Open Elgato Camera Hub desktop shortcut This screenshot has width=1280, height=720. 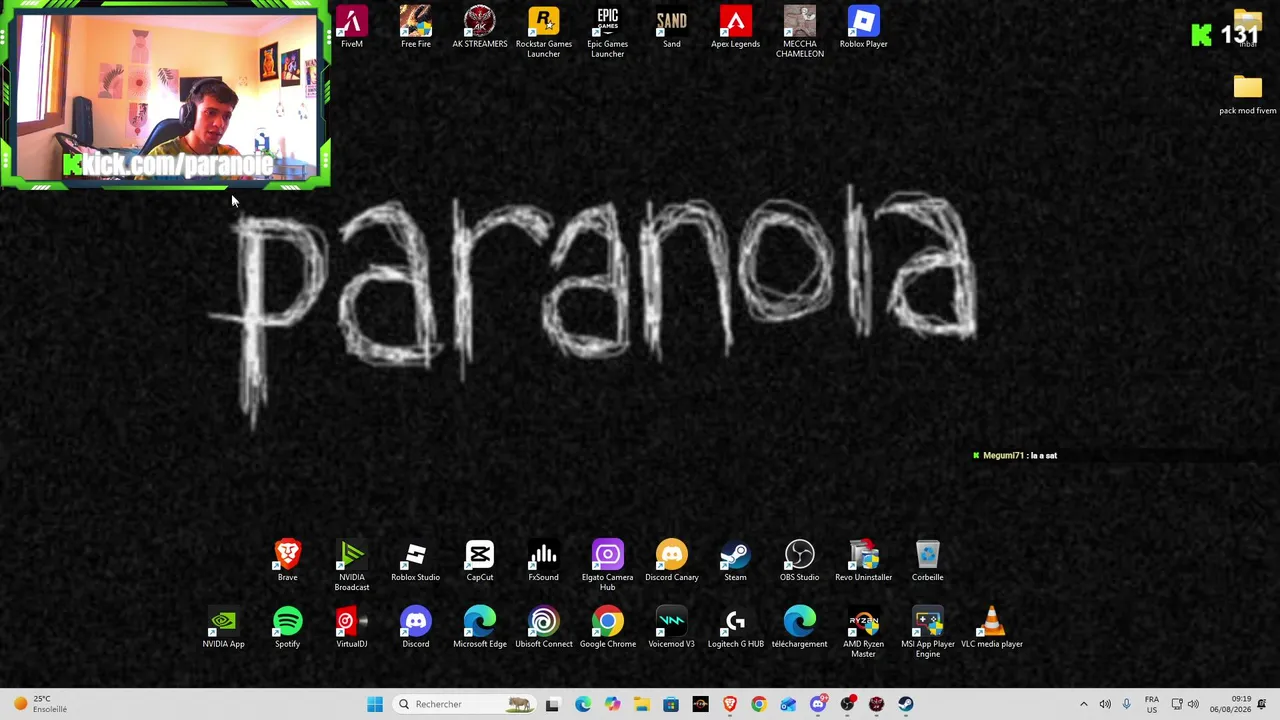pos(608,566)
